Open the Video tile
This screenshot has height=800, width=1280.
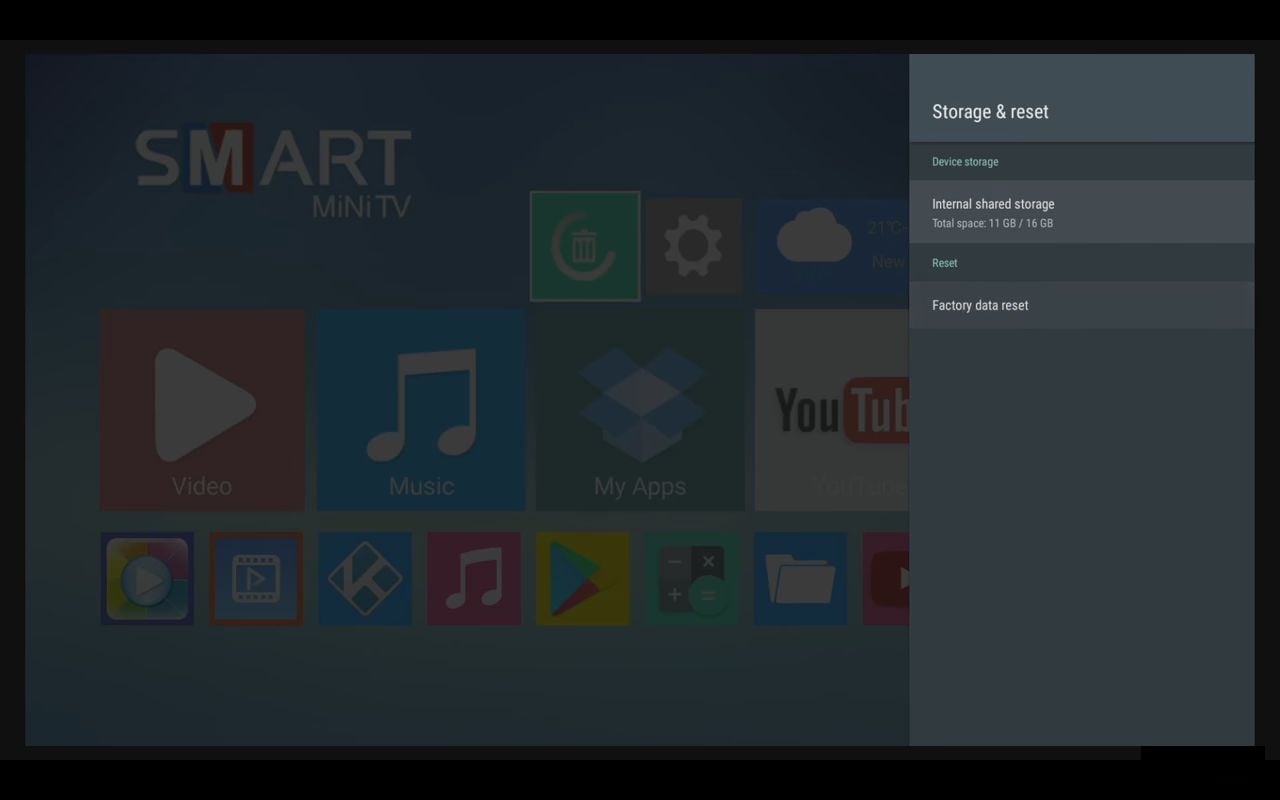[x=202, y=410]
